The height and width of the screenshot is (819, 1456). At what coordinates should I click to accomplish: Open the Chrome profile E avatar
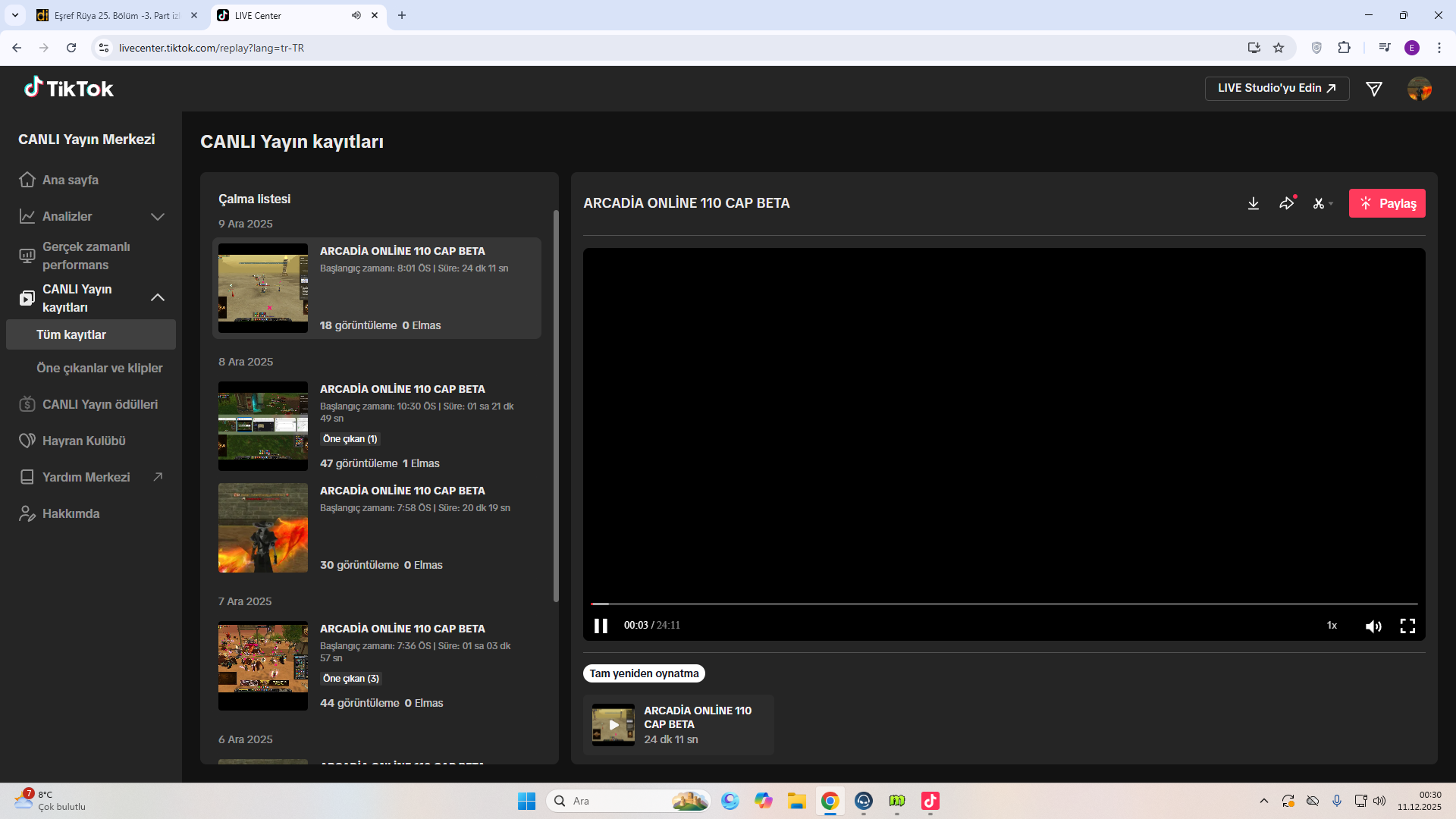click(x=1412, y=48)
